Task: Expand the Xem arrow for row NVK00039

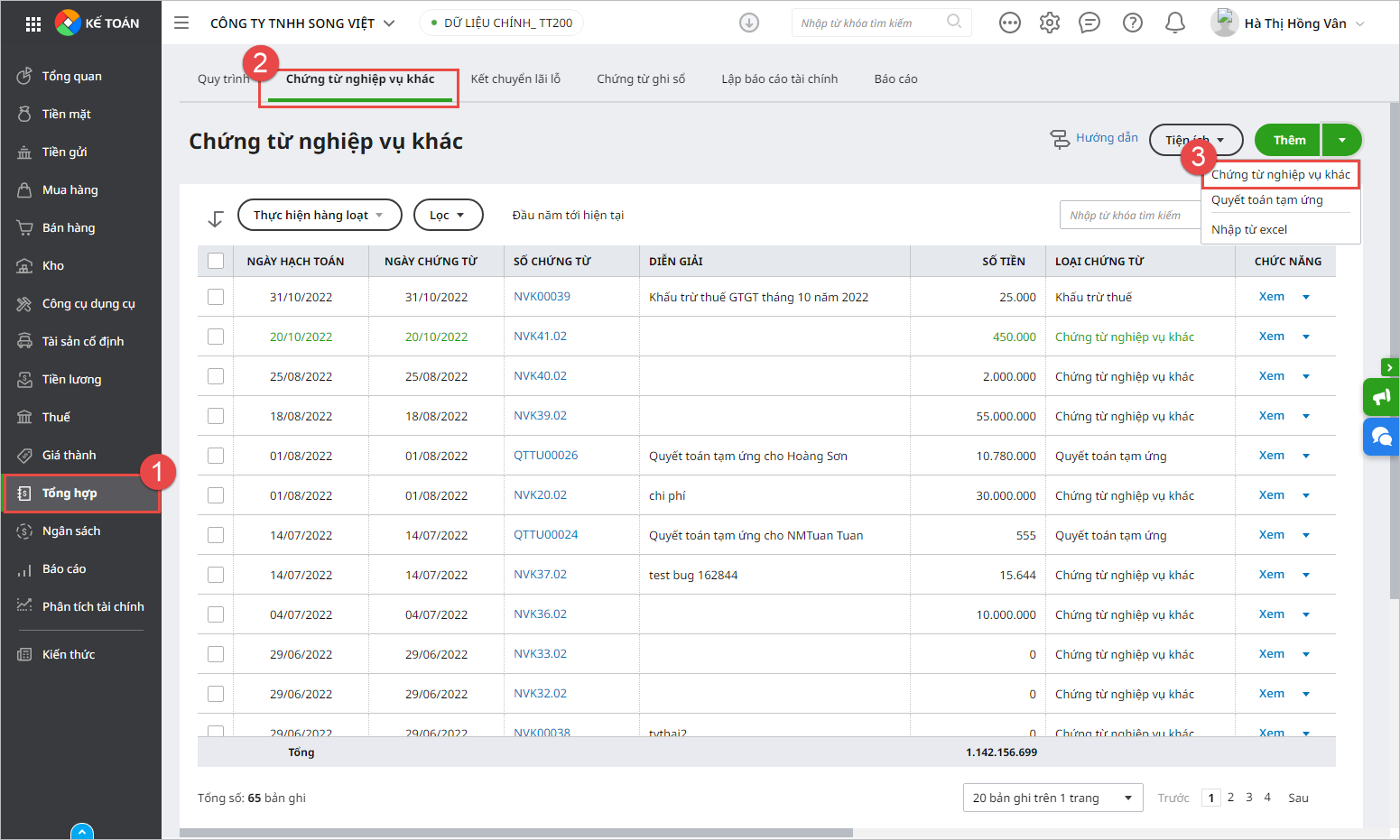Action: coord(1306,297)
